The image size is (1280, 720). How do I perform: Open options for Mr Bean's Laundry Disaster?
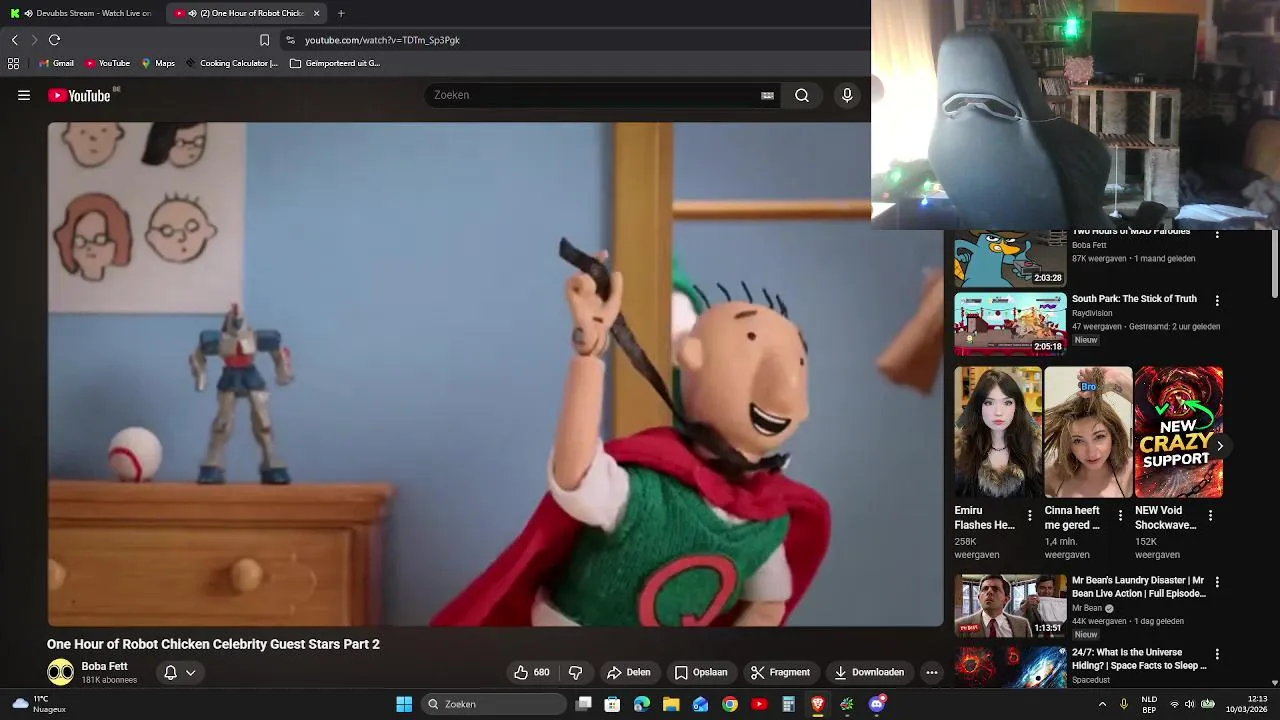pyautogui.click(x=1217, y=581)
